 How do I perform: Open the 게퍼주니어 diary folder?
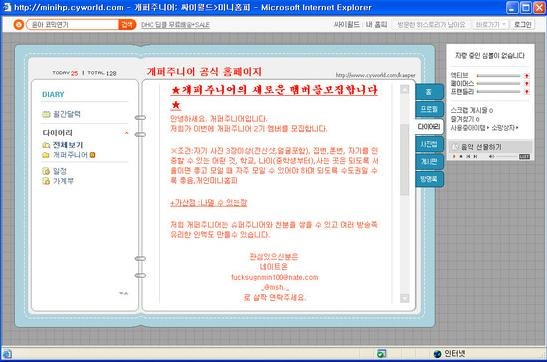click(x=70, y=155)
